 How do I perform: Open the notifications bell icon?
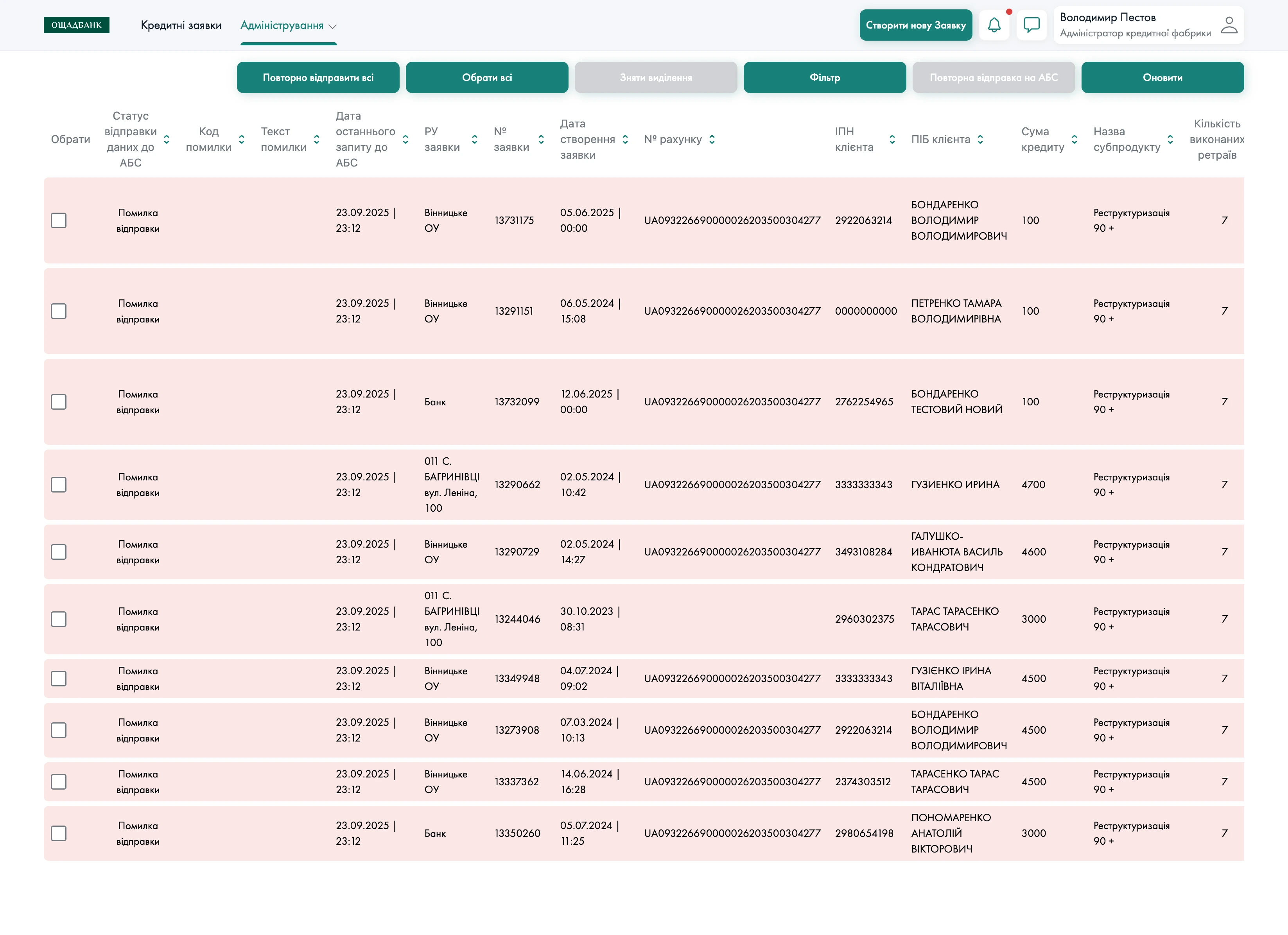click(994, 25)
